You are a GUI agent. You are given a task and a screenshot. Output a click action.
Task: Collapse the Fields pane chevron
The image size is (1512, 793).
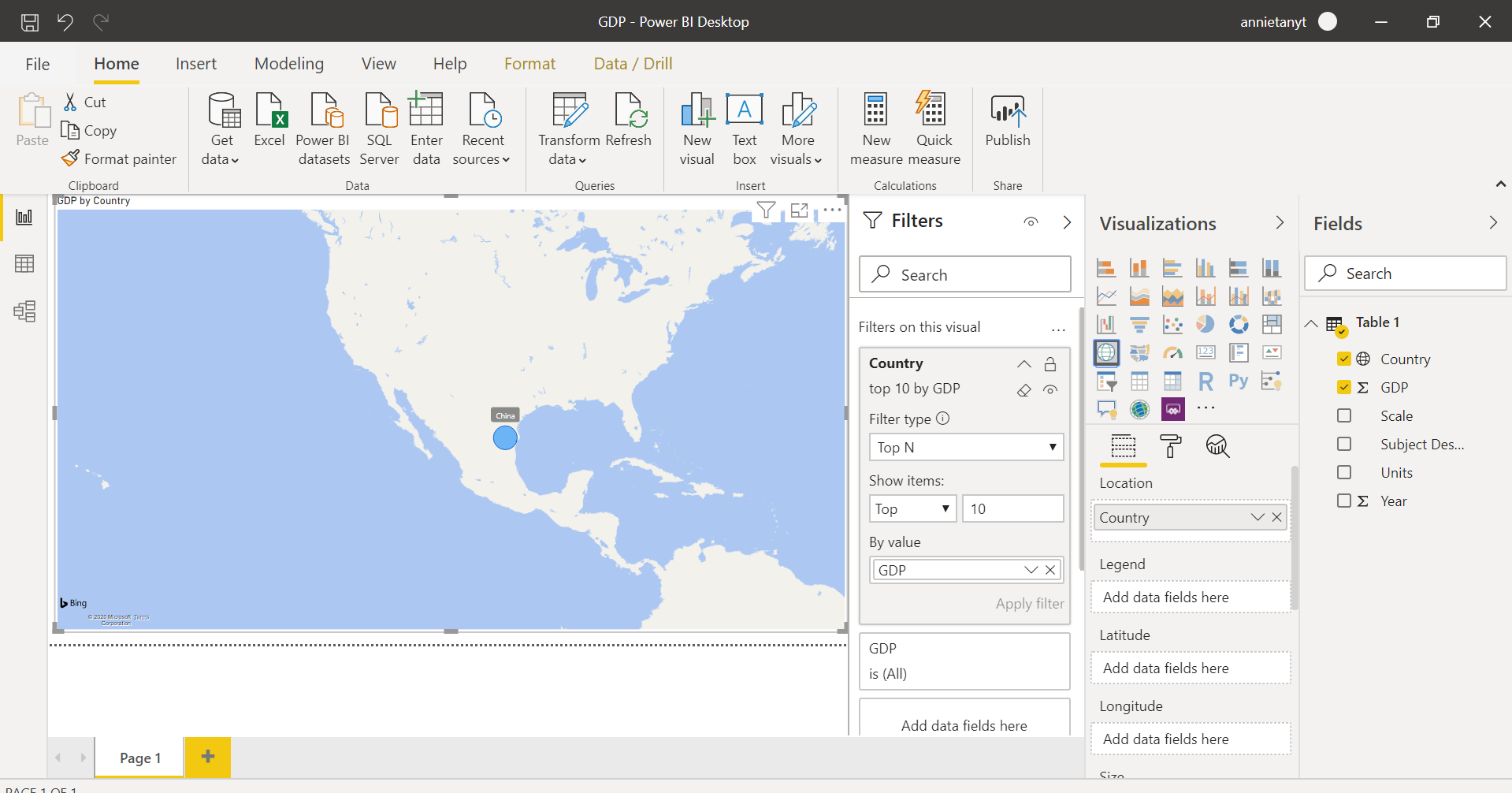click(x=1493, y=223)
